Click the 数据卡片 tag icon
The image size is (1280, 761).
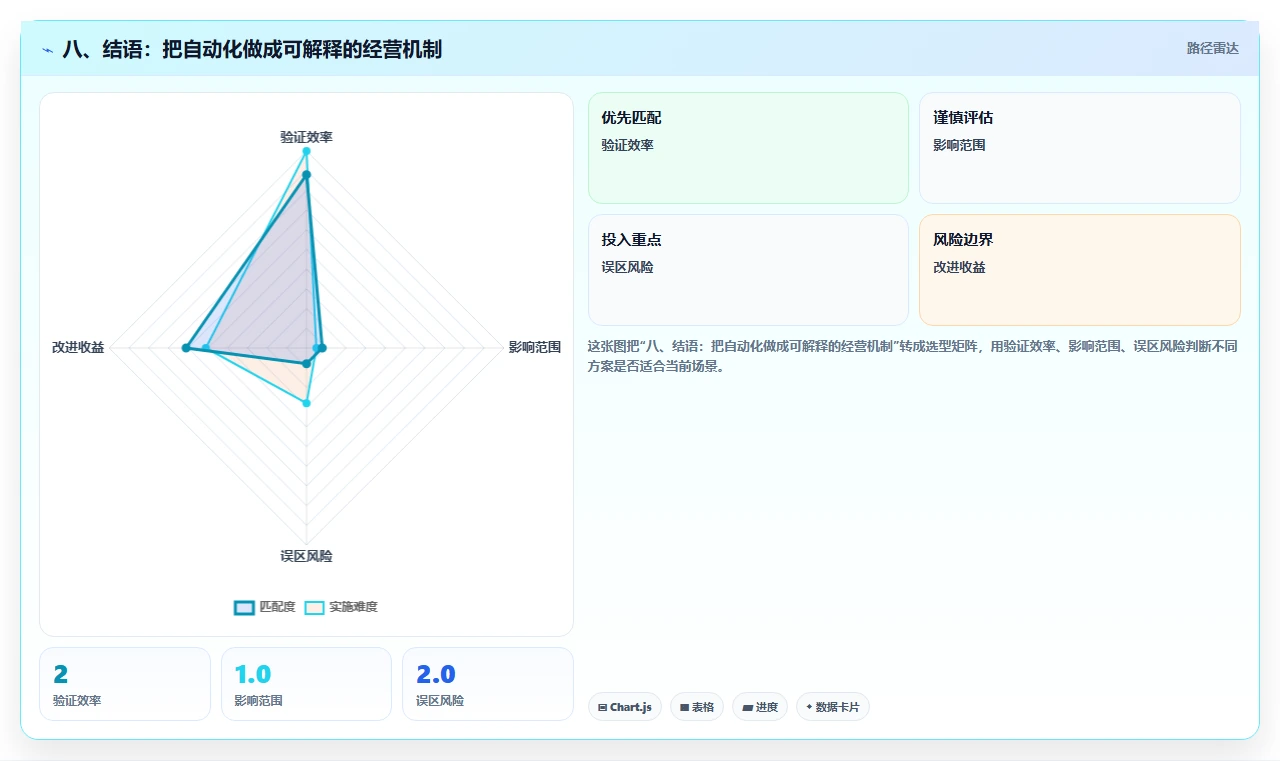click(809, 707)
